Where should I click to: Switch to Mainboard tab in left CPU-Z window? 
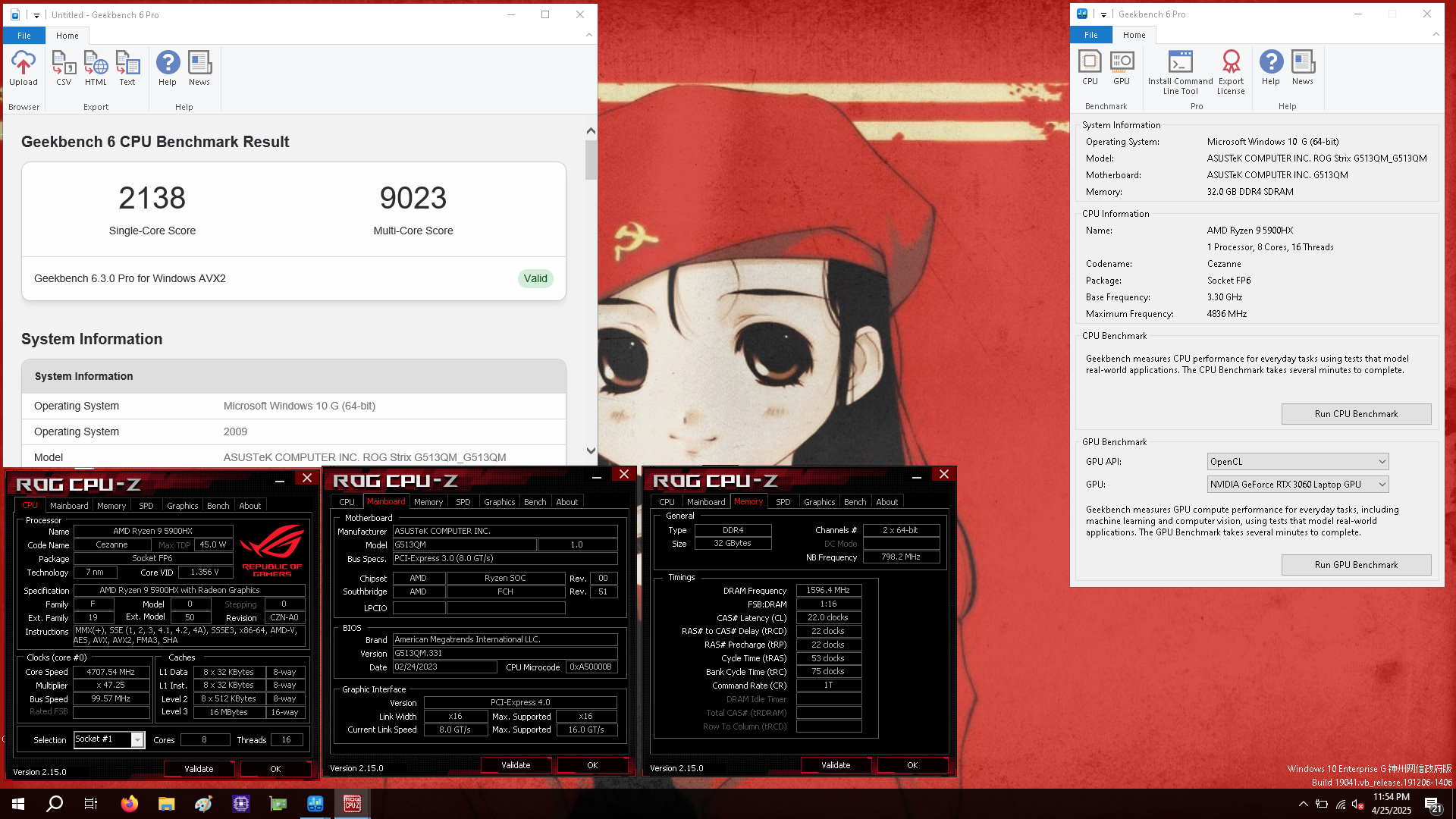pyautogui.click(x=69, y=506)
